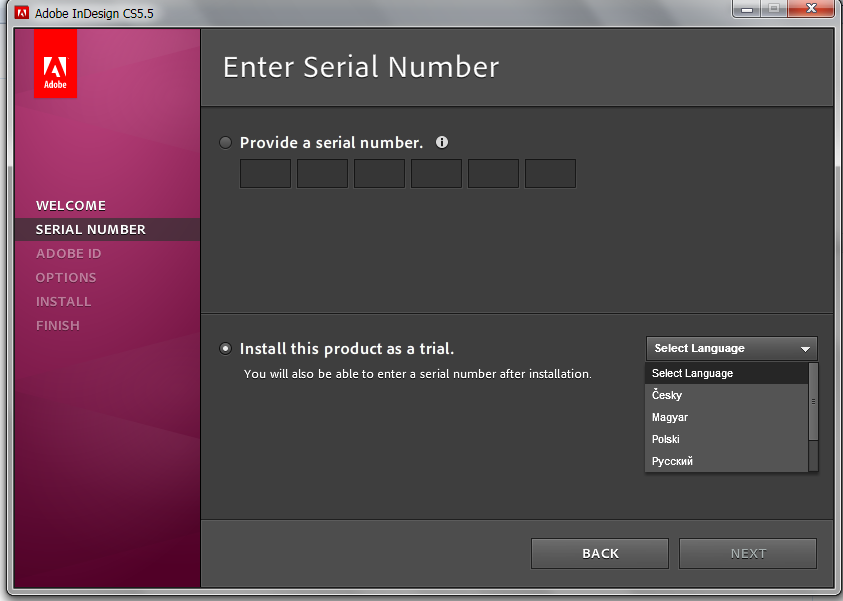Open the Serial Number step in sidebar
Image resolution: width=843 pixels, height=601 pixels.
[91, 229]
